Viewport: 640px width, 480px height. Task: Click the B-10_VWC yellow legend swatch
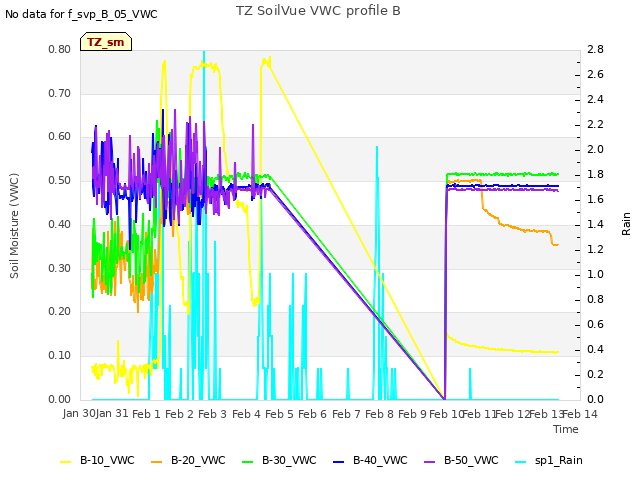66,462
